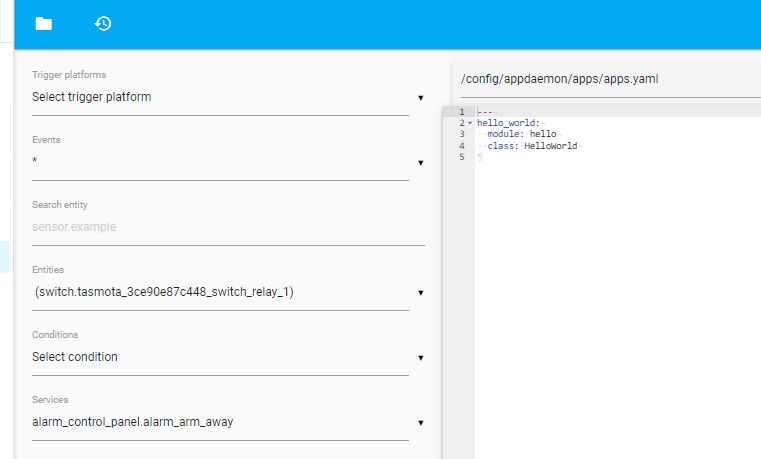This screenshot has width=761, height=459.
Task: Click the 'class: HelloWorld' line in the editor
Action: coord(532,146)
